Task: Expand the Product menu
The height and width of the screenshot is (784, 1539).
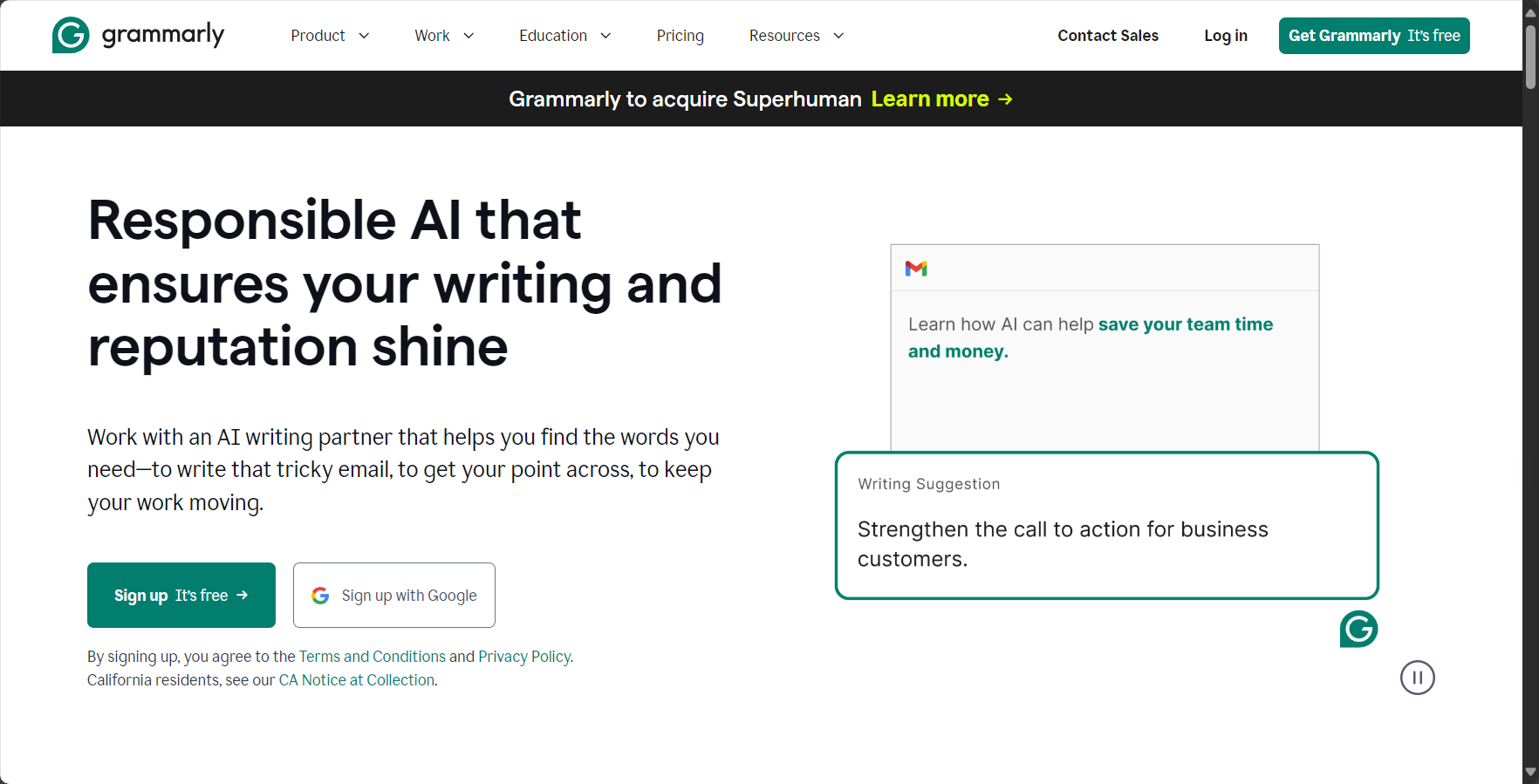Action: [x=330, y=36]
